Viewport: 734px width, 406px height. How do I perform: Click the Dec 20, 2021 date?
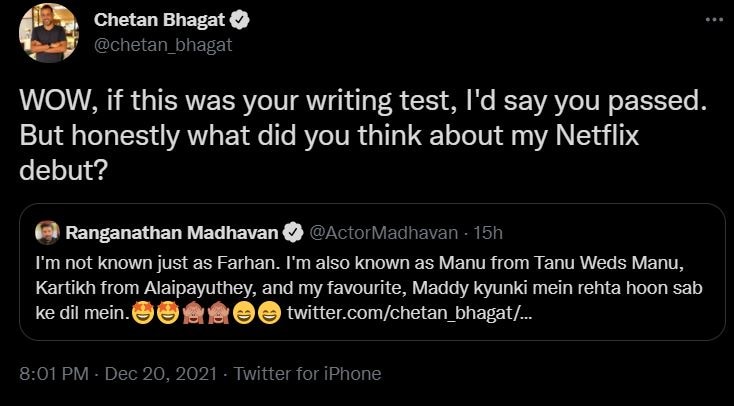155,374
